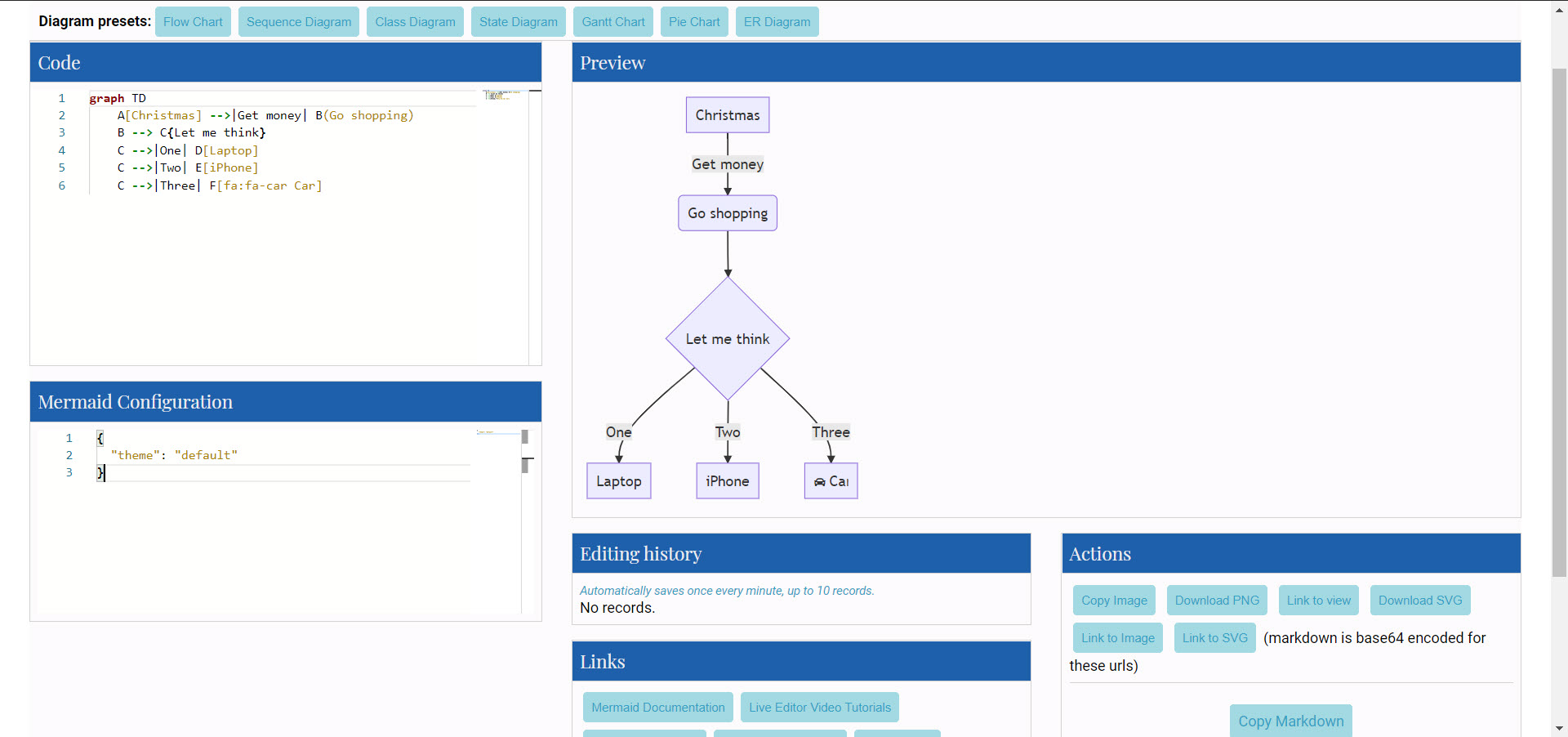Load the Pie Chart preset
The image size is (1568, 737).
click(x=694, y=22)
